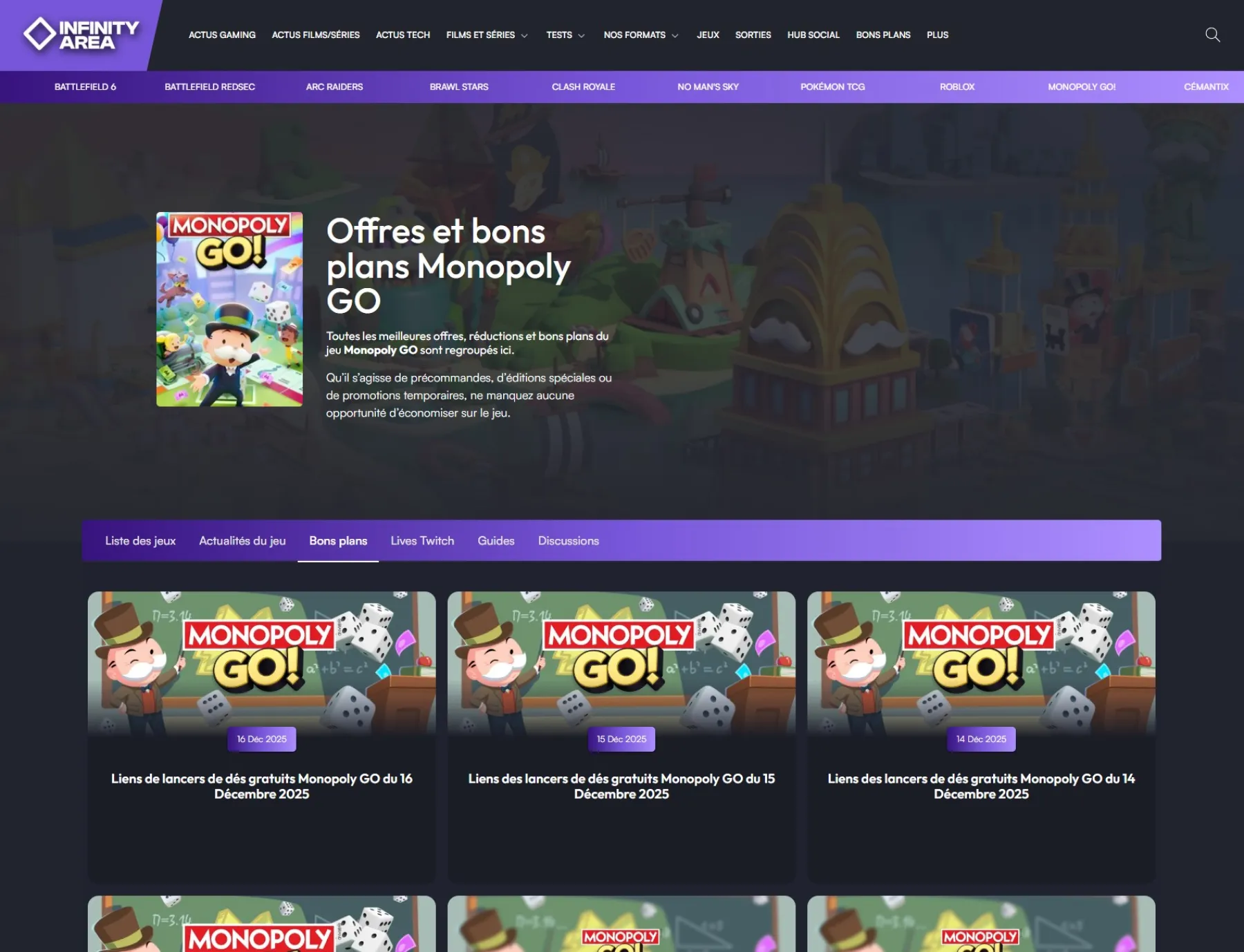Screen dimensions: 1244x952
Task: Go to the Bons Plans menu item
Action: click(x=883, y=35)
